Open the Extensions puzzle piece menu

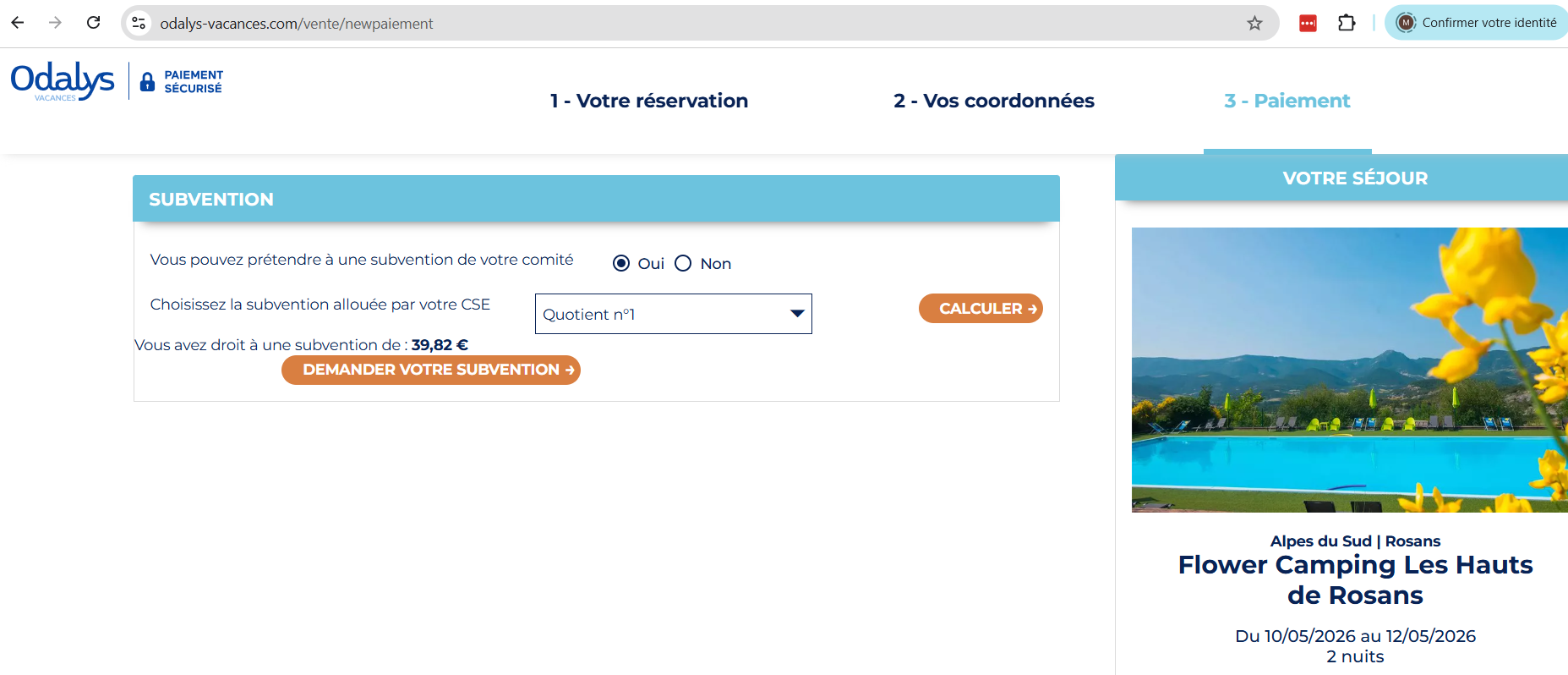1347,23
